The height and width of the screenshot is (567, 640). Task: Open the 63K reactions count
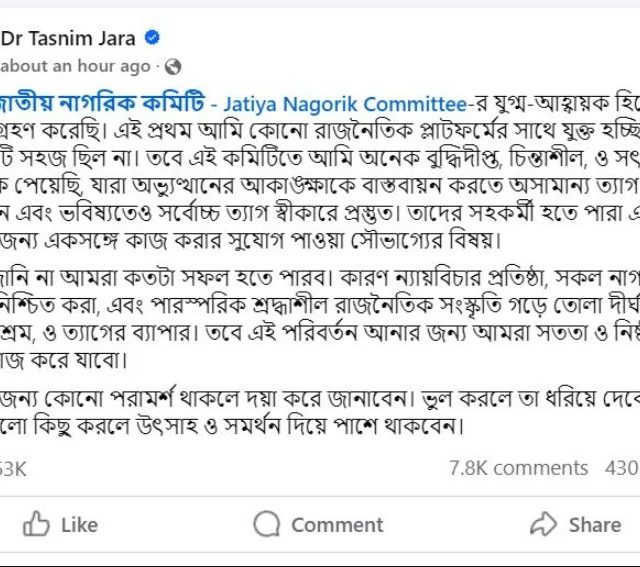coord(13,469)
